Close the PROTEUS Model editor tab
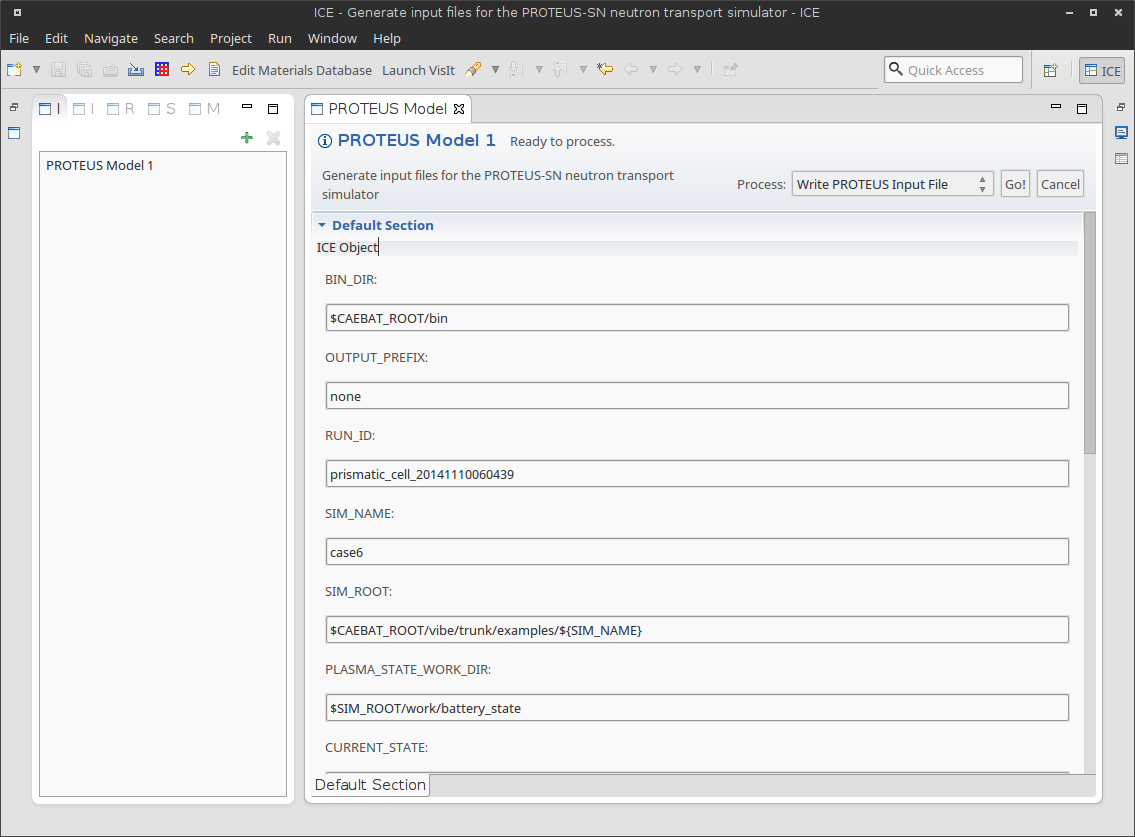The image size is (1135, 837). tap(459, 109)
